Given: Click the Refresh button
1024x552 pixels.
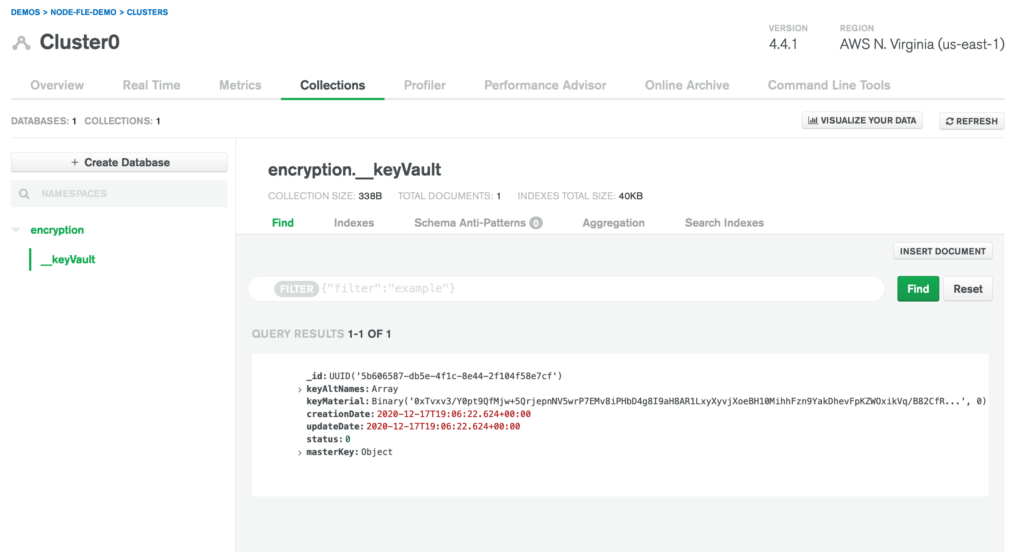Looking at the screenshot, I should (972, 122).
